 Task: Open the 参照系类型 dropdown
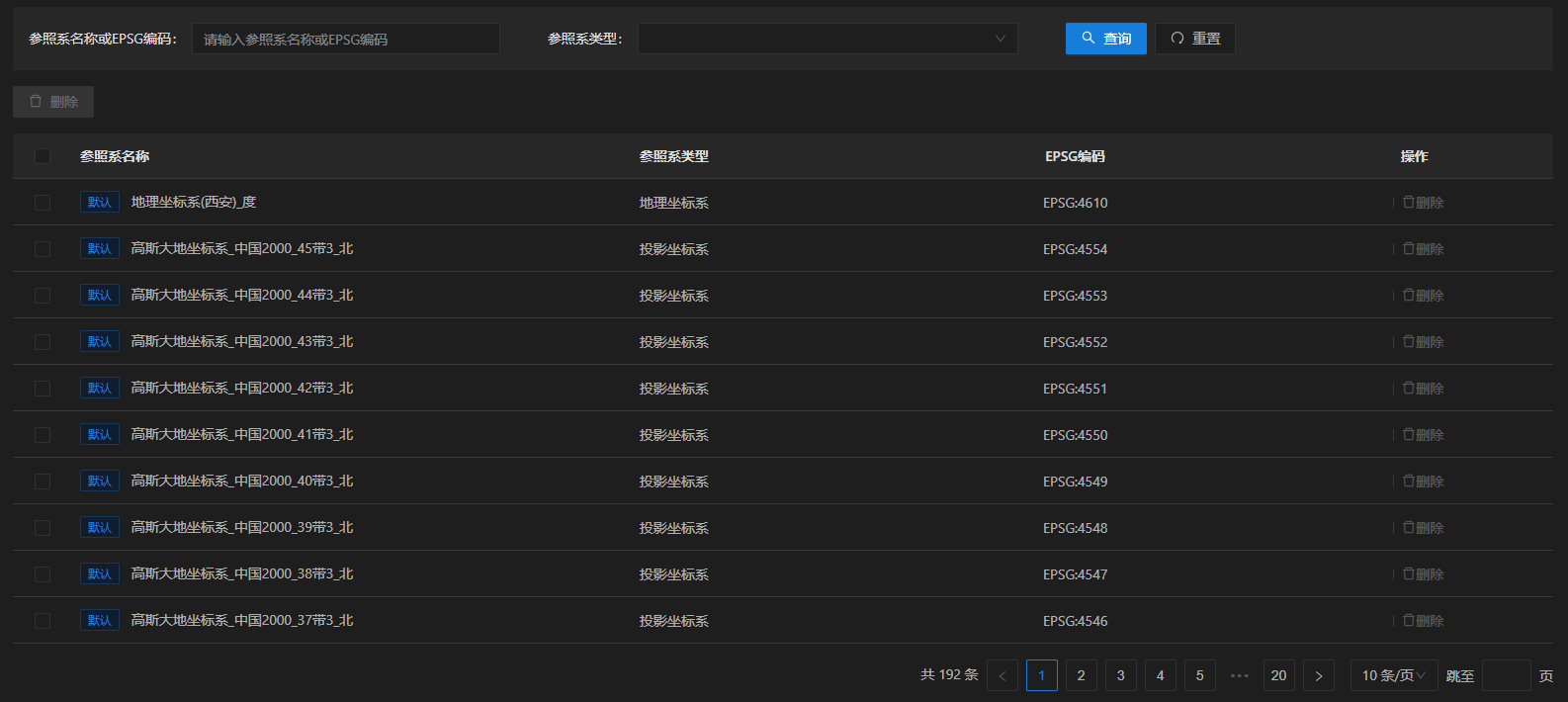point(827,39)
